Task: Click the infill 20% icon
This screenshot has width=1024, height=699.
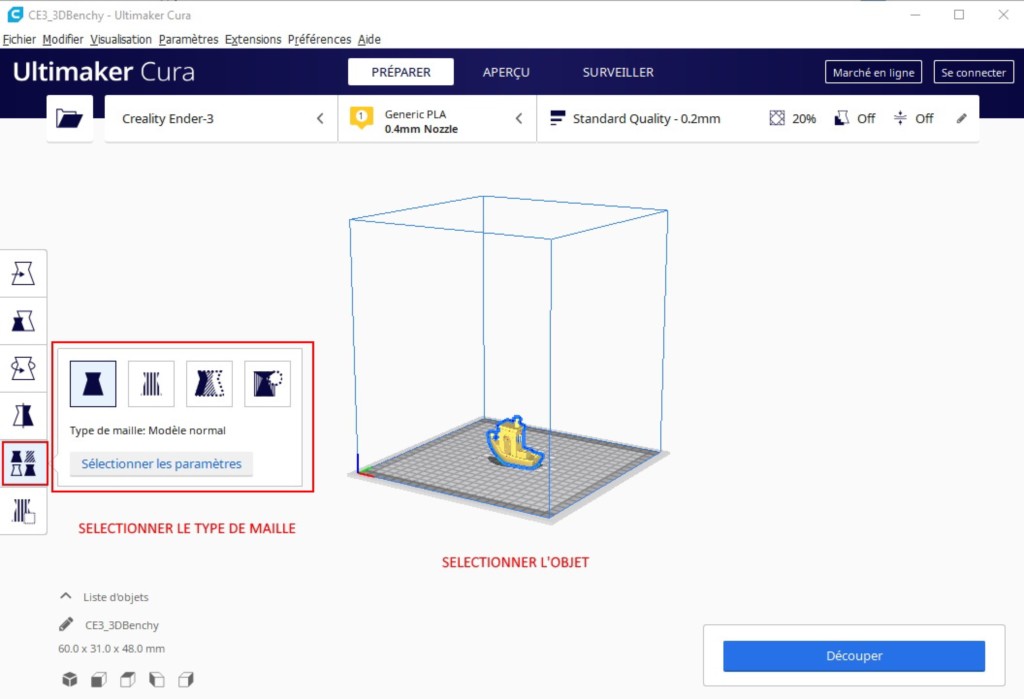Action: (776, 118)
